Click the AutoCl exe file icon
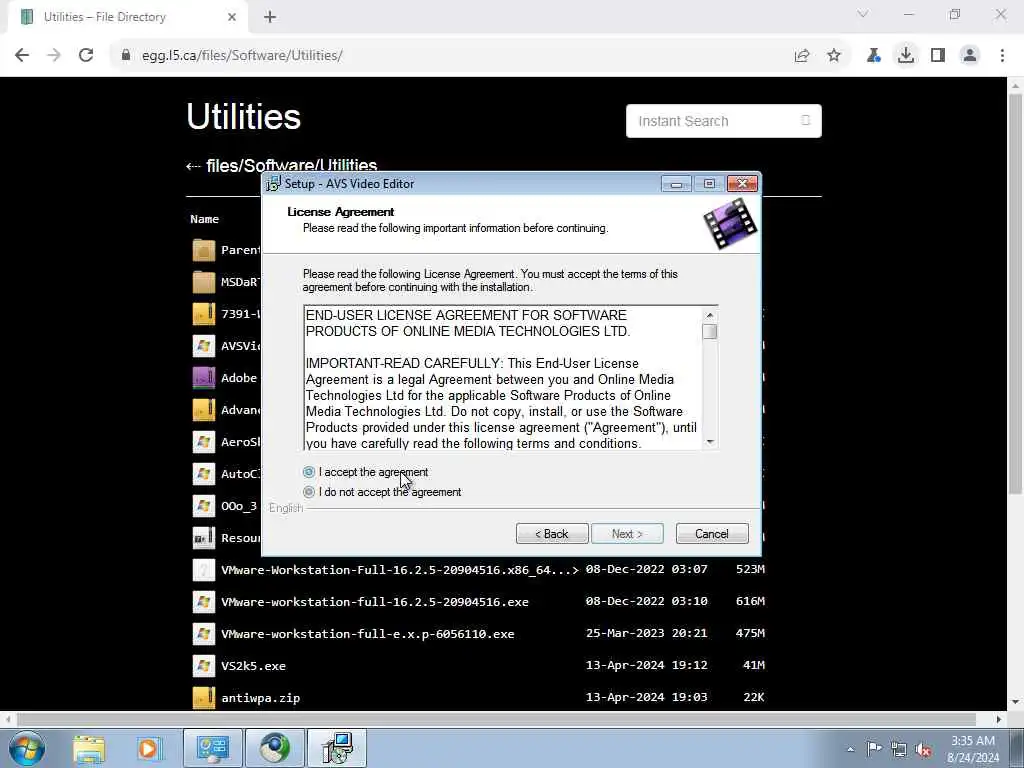 [204, 473]
